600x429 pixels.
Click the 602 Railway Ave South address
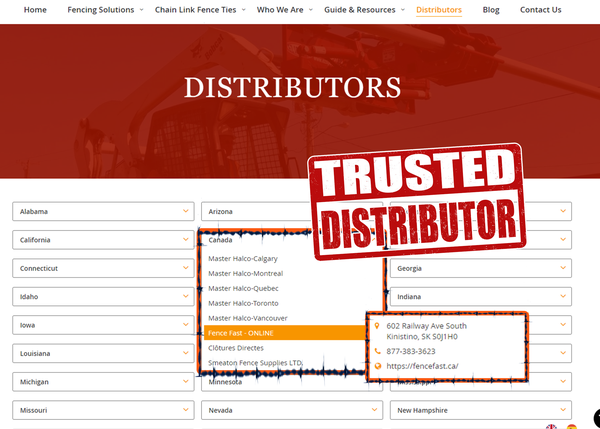click(426, 331)
